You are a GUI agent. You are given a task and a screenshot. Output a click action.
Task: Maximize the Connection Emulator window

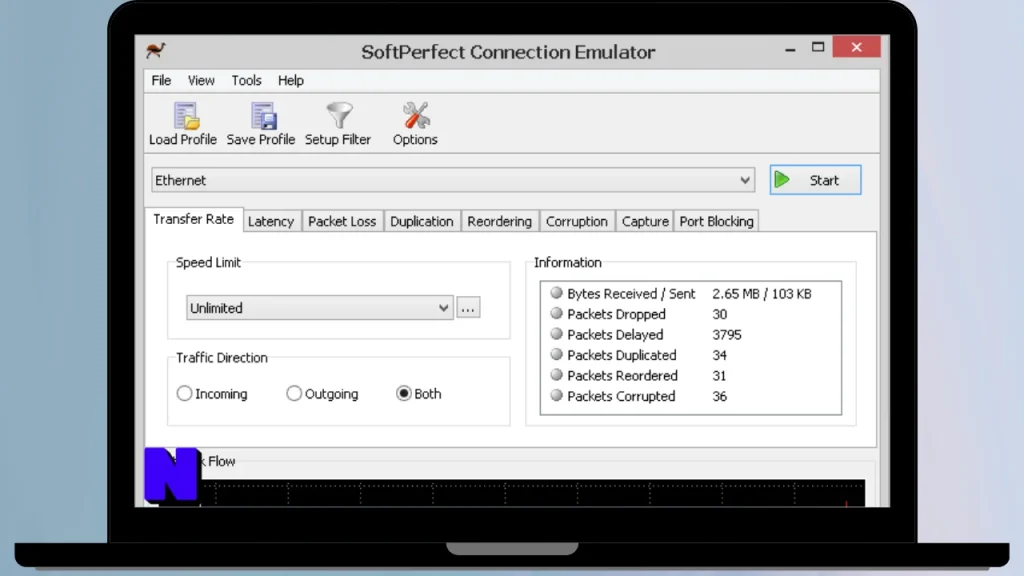click(x=818, y=47)
